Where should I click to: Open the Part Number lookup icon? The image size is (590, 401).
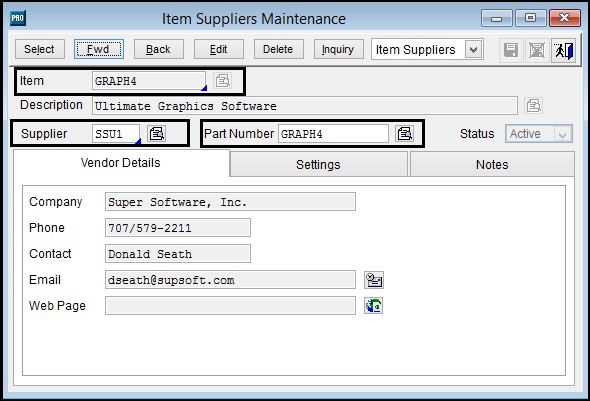coord(405,134)
